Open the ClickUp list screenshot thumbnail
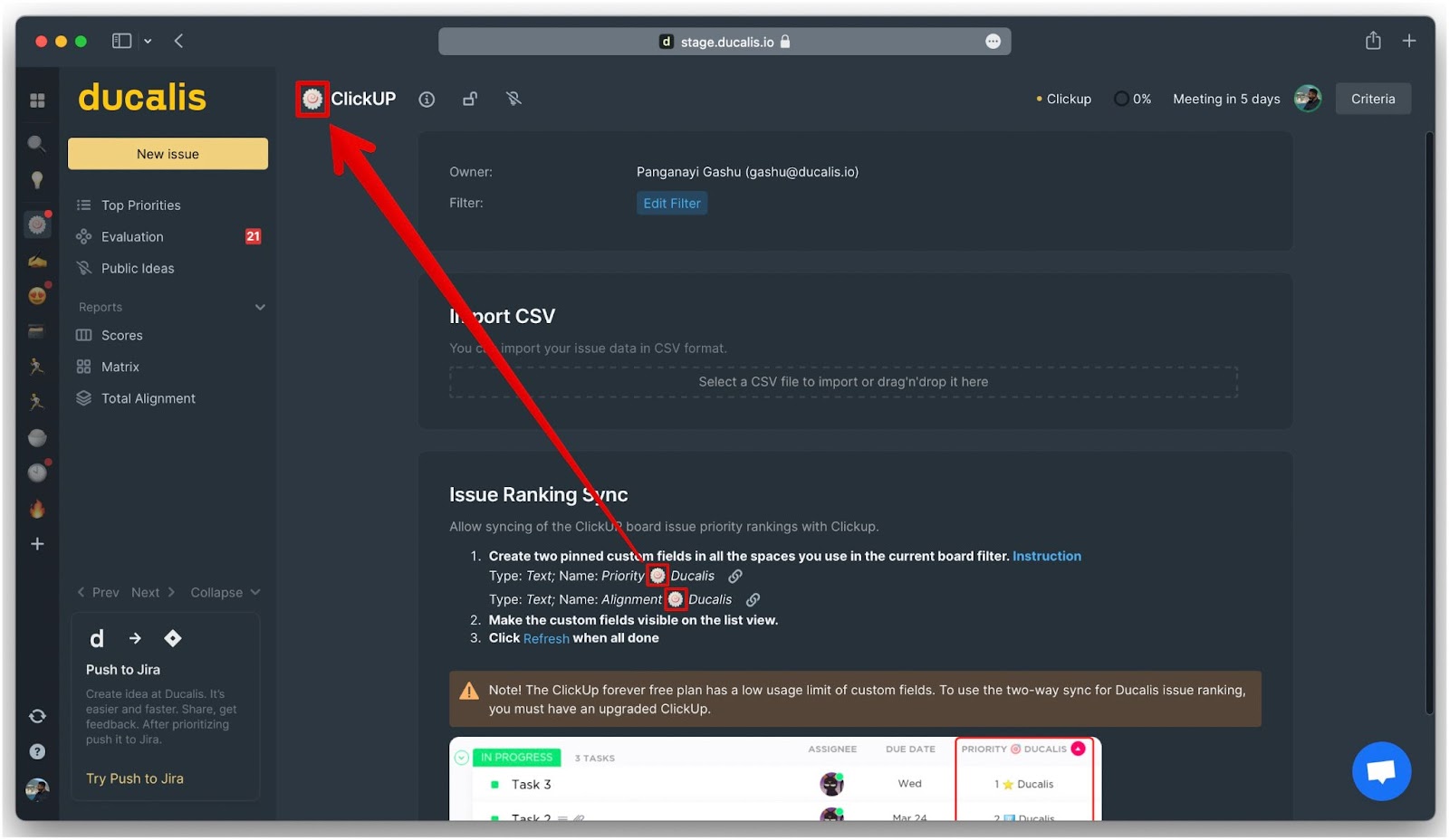This screenshot has width=1449, height=840. click(775, 778)
